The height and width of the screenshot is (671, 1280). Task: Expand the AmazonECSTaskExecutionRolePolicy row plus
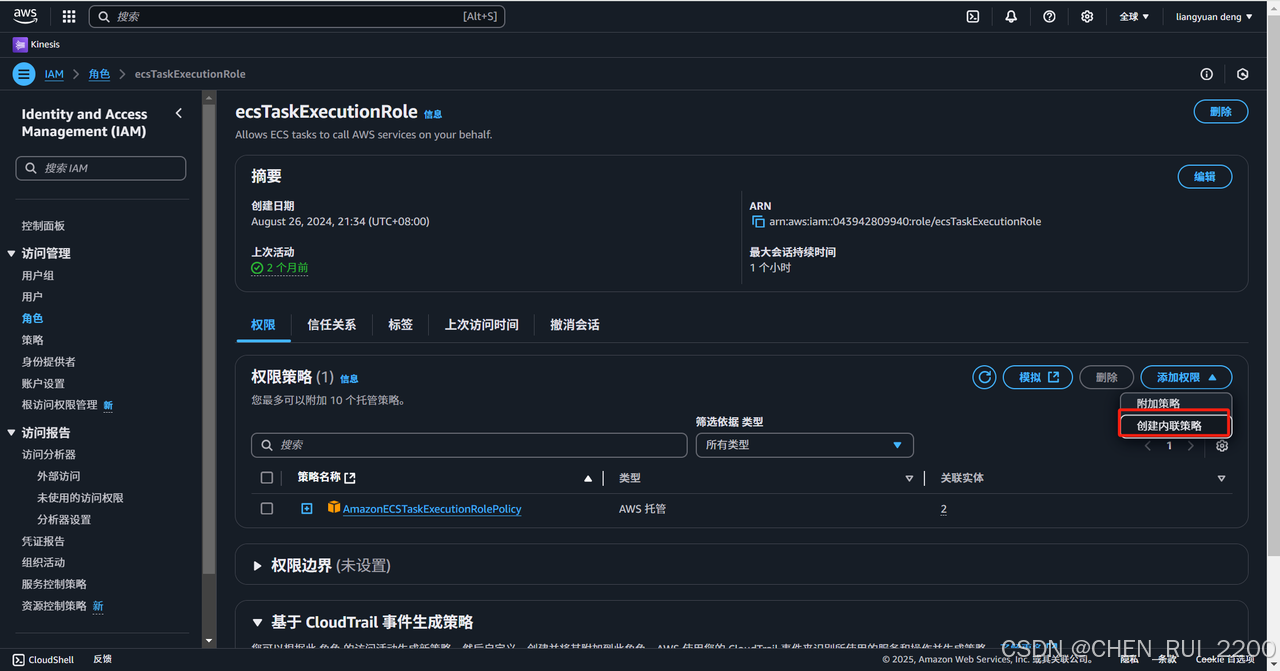[x=307, y=508]
